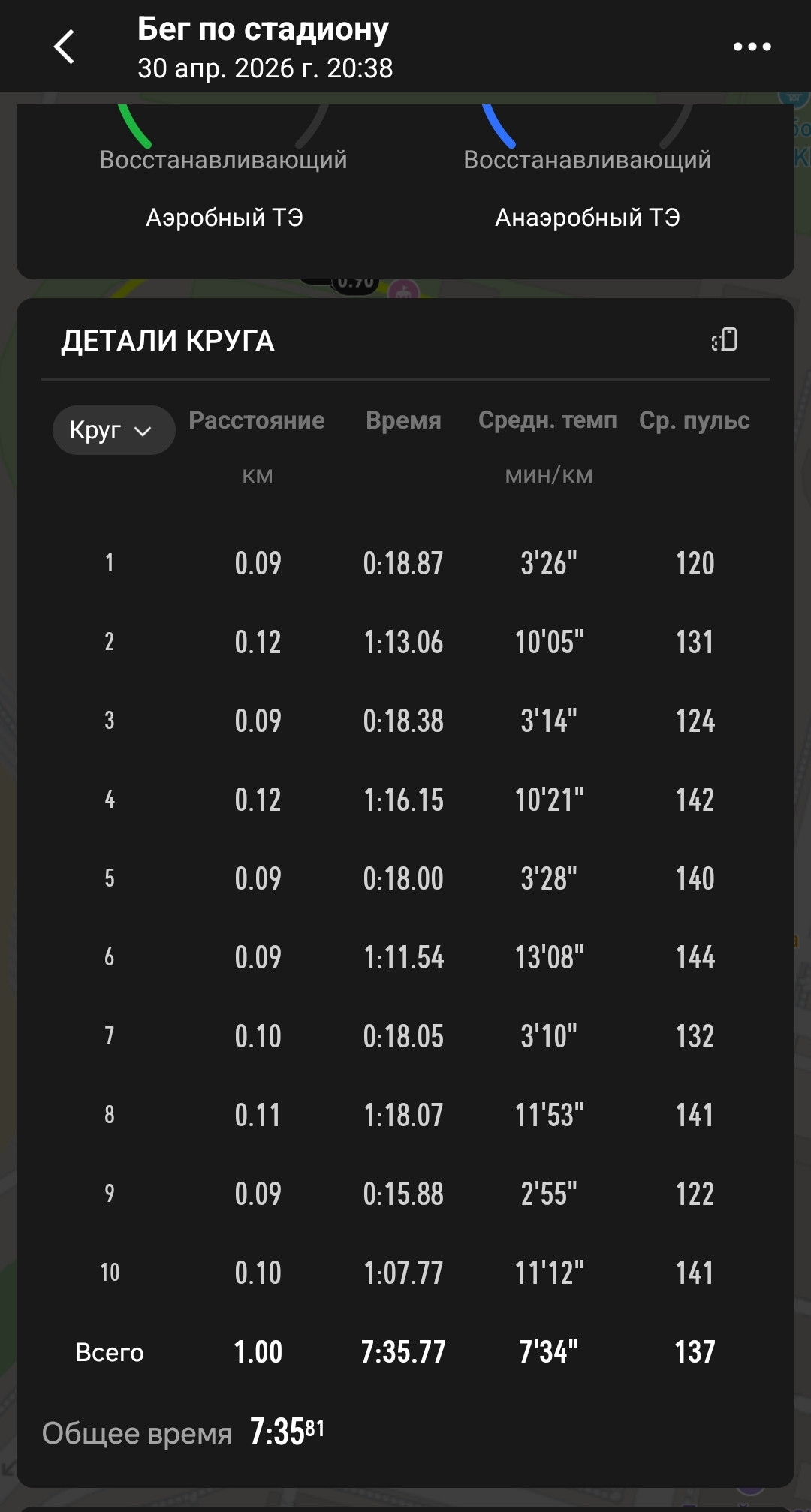Tap the chevron beside Круг
This screenshot has width=811, height=1512.
(143, 431)
